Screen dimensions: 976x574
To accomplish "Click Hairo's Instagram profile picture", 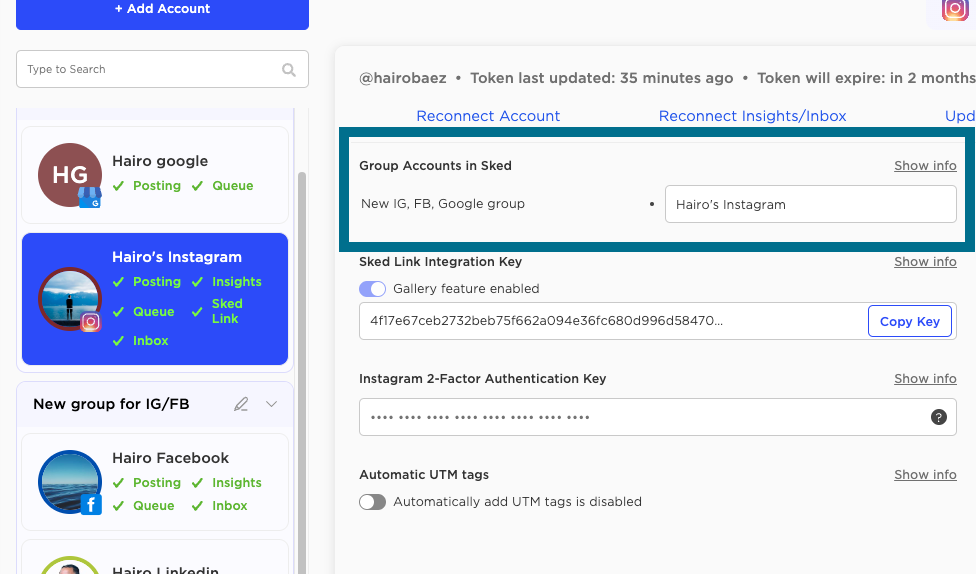I will pyautogui.click(x=70, y=299).
